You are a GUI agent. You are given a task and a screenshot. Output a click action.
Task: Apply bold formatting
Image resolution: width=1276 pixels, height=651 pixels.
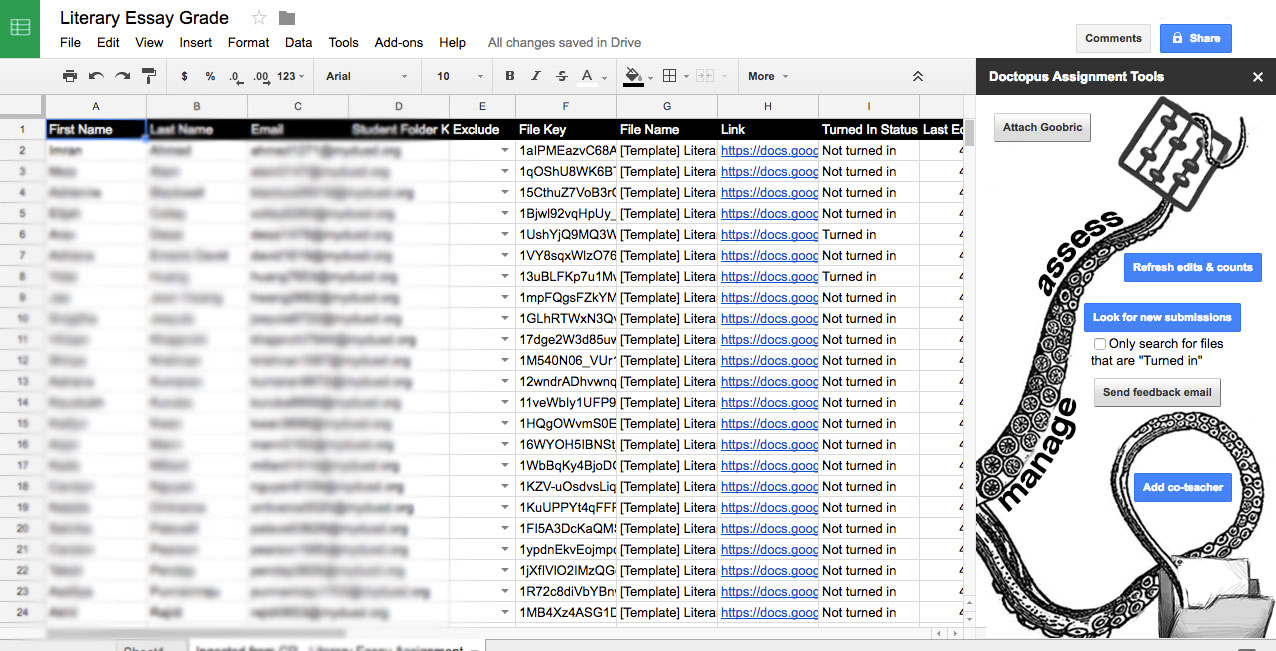pos(510,76)
